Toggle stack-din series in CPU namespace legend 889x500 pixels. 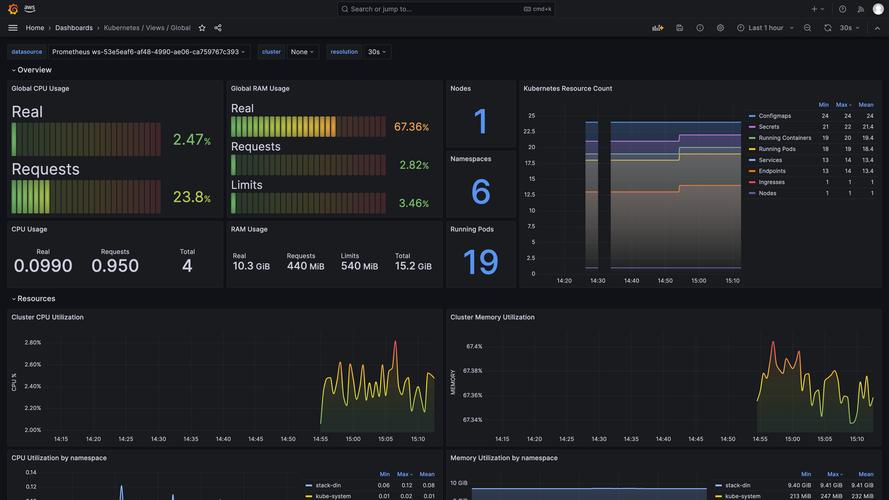(328, 485)
